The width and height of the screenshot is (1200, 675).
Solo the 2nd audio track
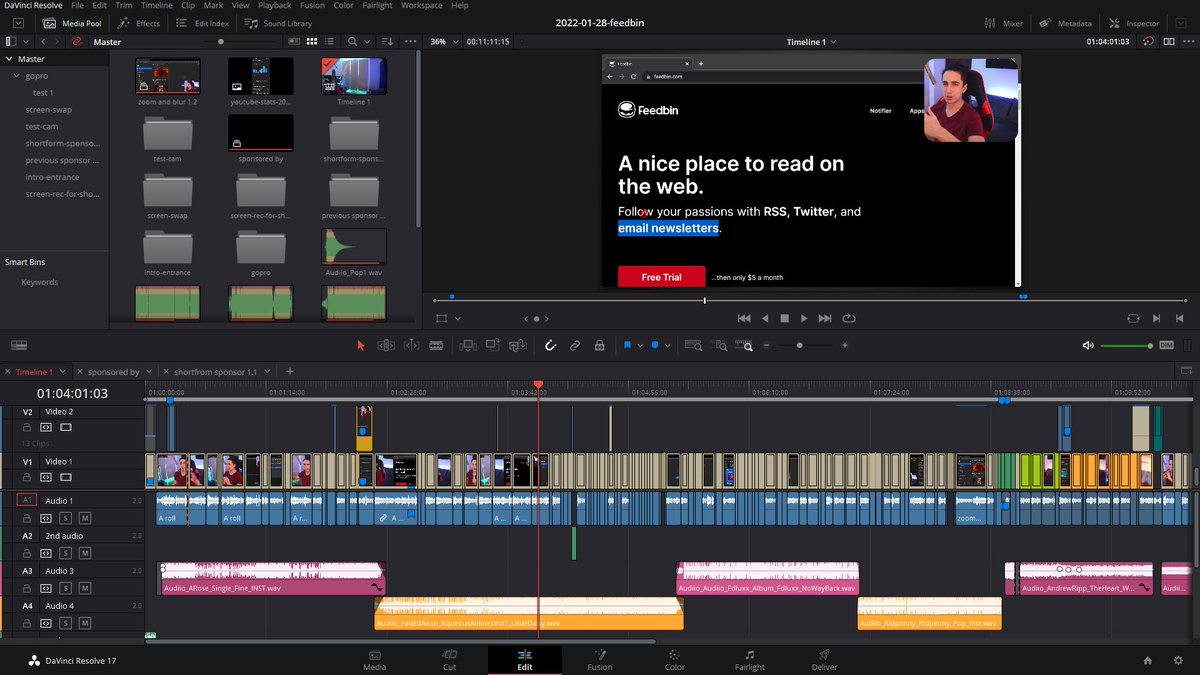click(66, 553)
